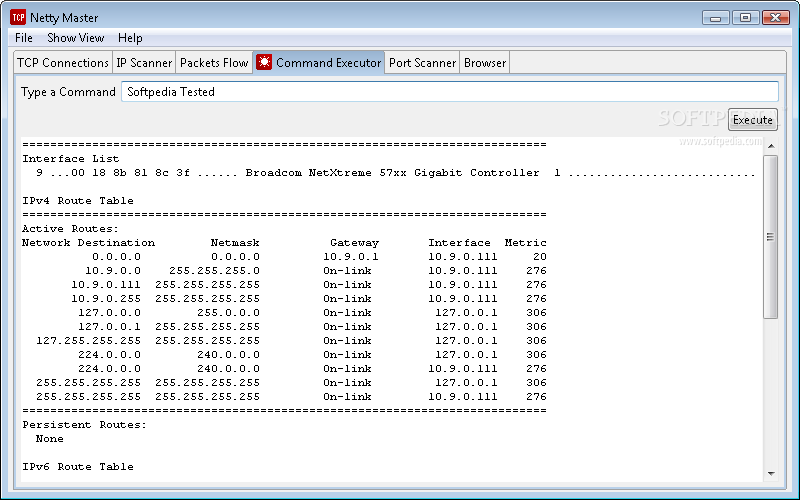Click the 'Persistent Routes:' text
This screenshot has height=500, width=800.
click(85, 425)
